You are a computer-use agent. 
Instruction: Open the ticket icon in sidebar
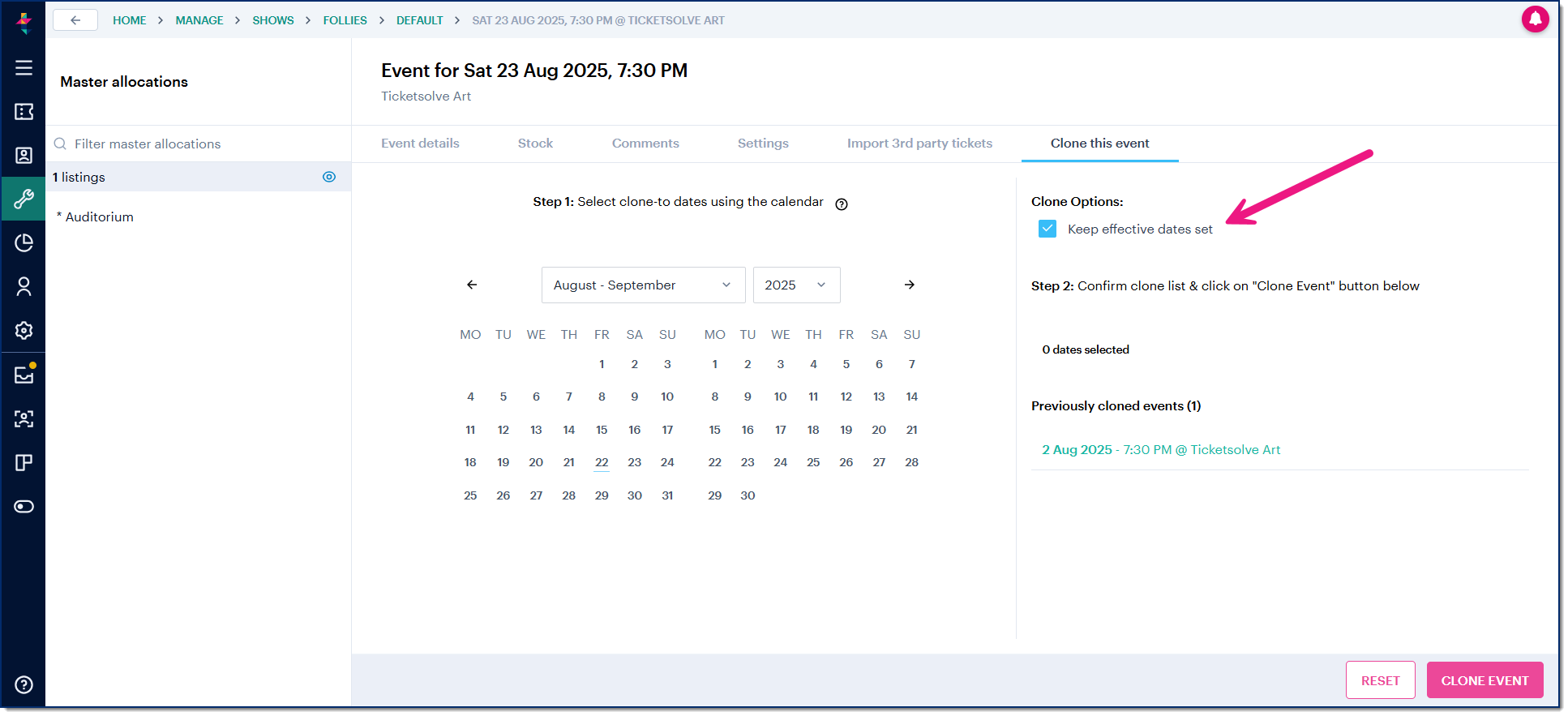point(24,112)
